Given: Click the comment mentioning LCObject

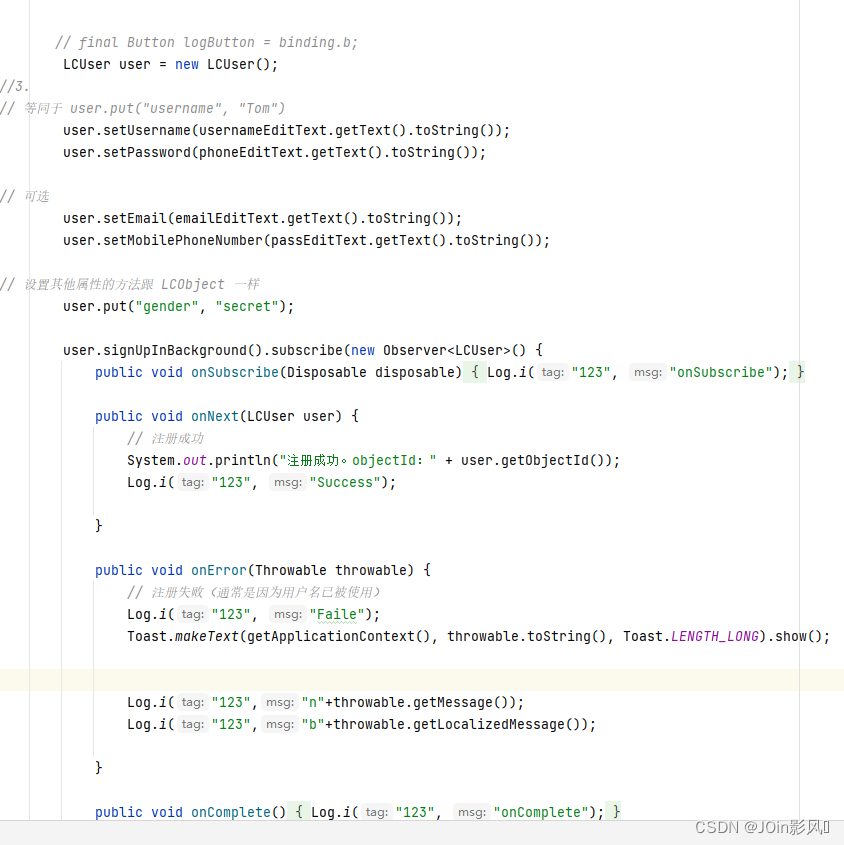Looking at the screenshot, I should 130,285.
